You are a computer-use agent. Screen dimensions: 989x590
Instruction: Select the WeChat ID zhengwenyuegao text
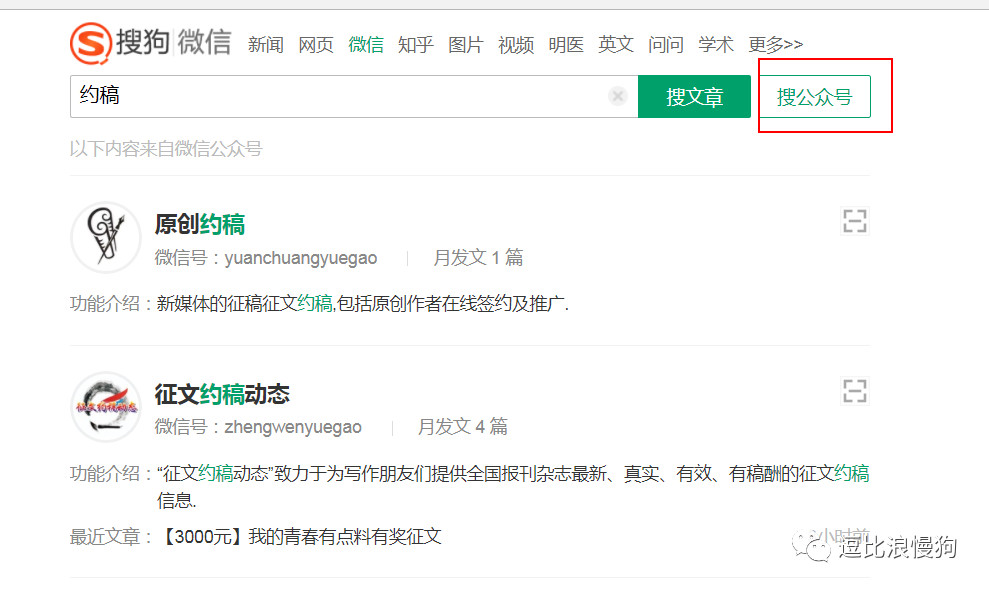pyautogui.click(x=293, y=427)
